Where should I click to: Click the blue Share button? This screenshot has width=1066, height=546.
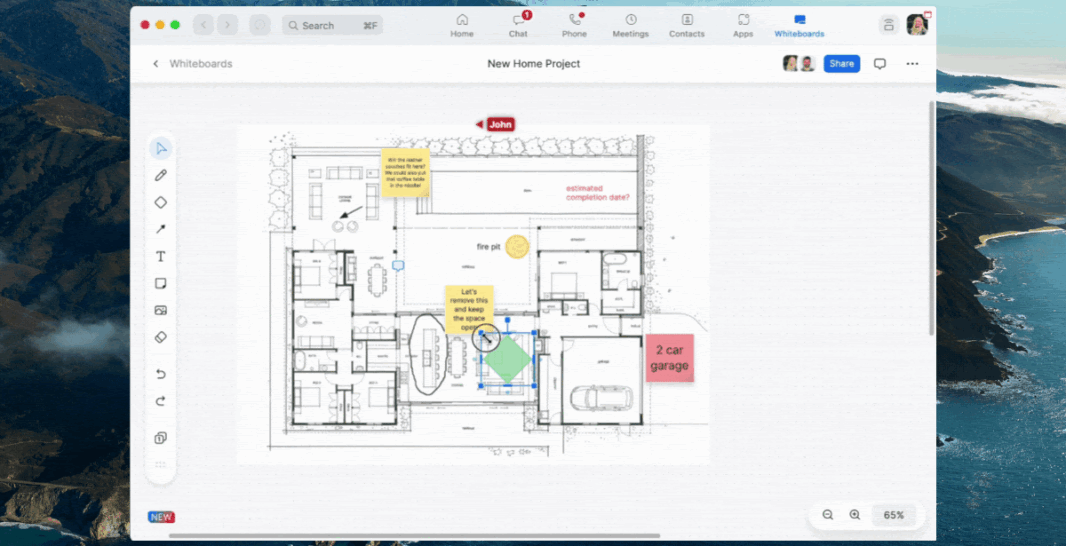(x=841, y=64)
